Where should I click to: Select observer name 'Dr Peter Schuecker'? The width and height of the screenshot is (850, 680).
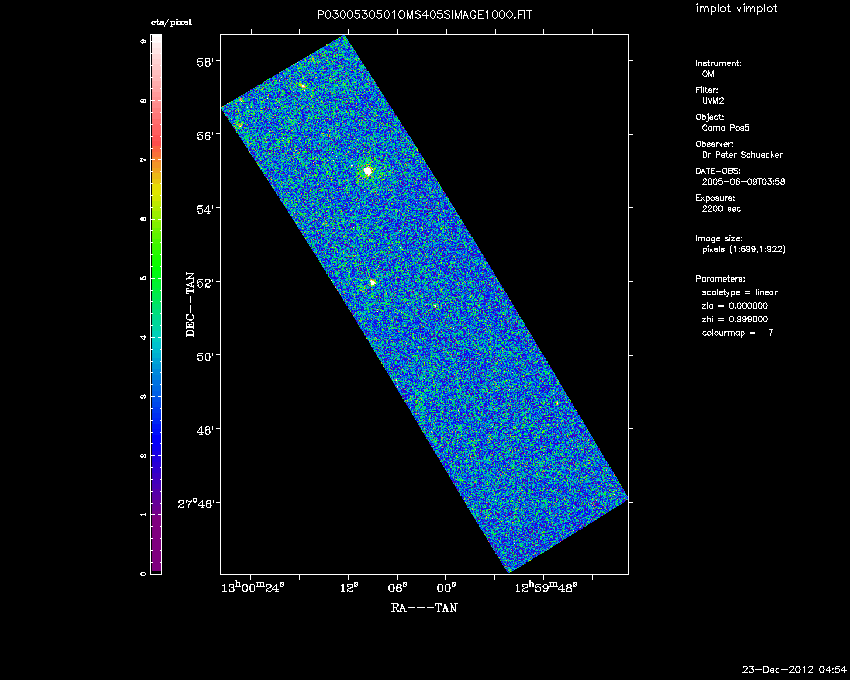(x=742, y=155)
